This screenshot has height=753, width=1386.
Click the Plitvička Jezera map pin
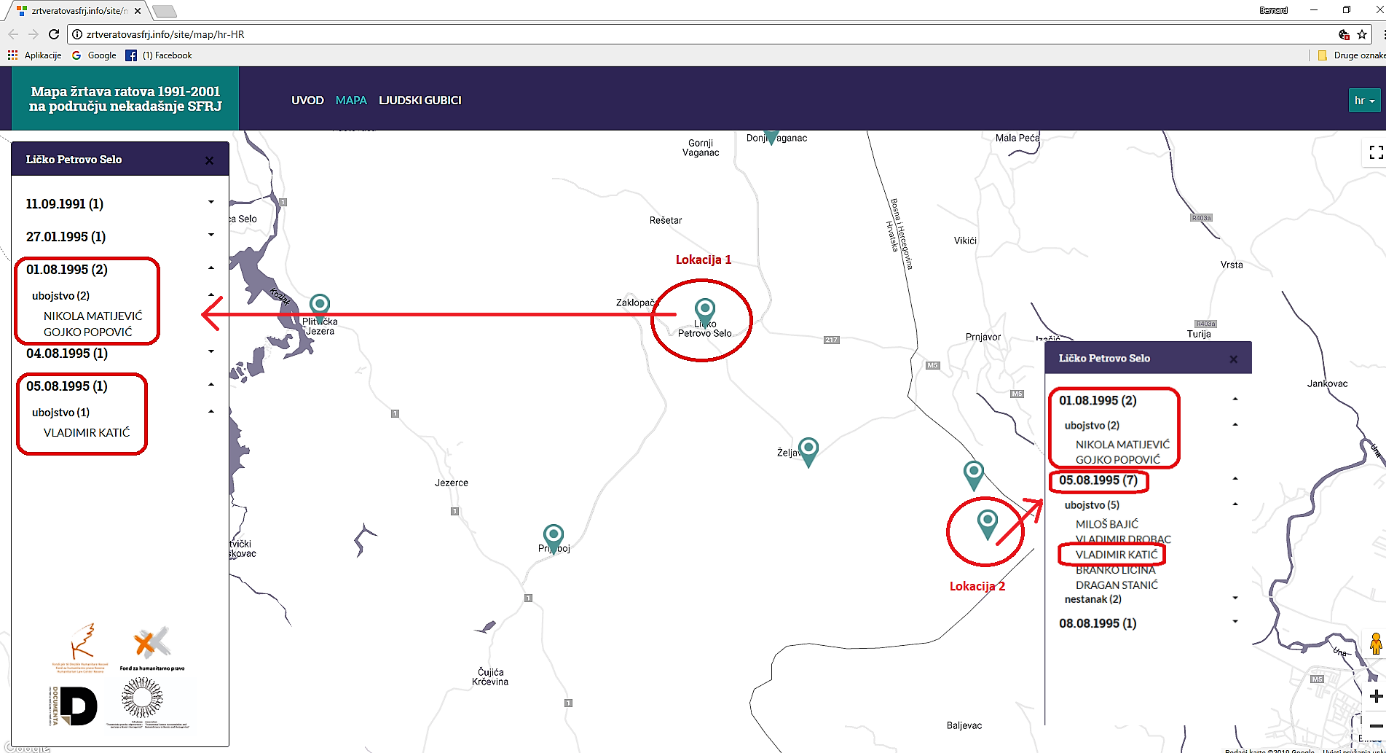click(x=320, y=304)
